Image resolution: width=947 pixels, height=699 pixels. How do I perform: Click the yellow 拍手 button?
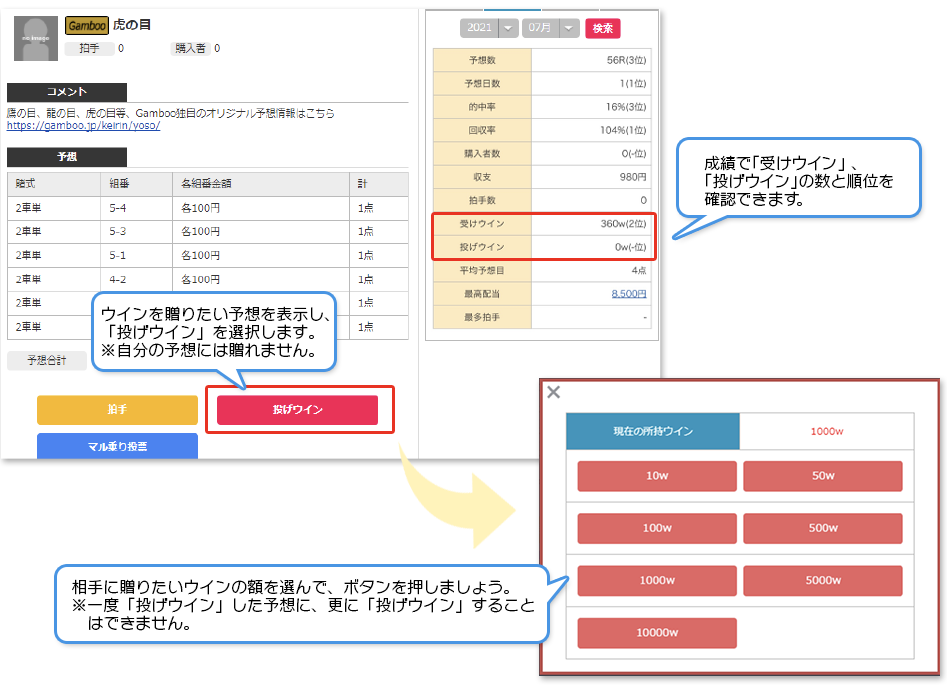117,410
